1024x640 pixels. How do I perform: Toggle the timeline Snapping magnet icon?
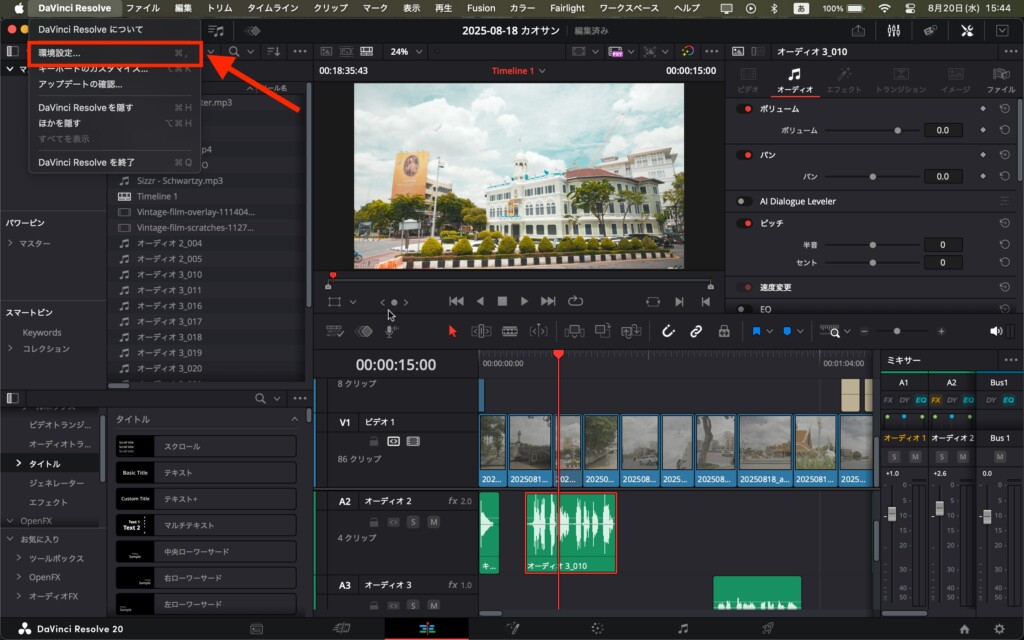click(x=668, y=331)
